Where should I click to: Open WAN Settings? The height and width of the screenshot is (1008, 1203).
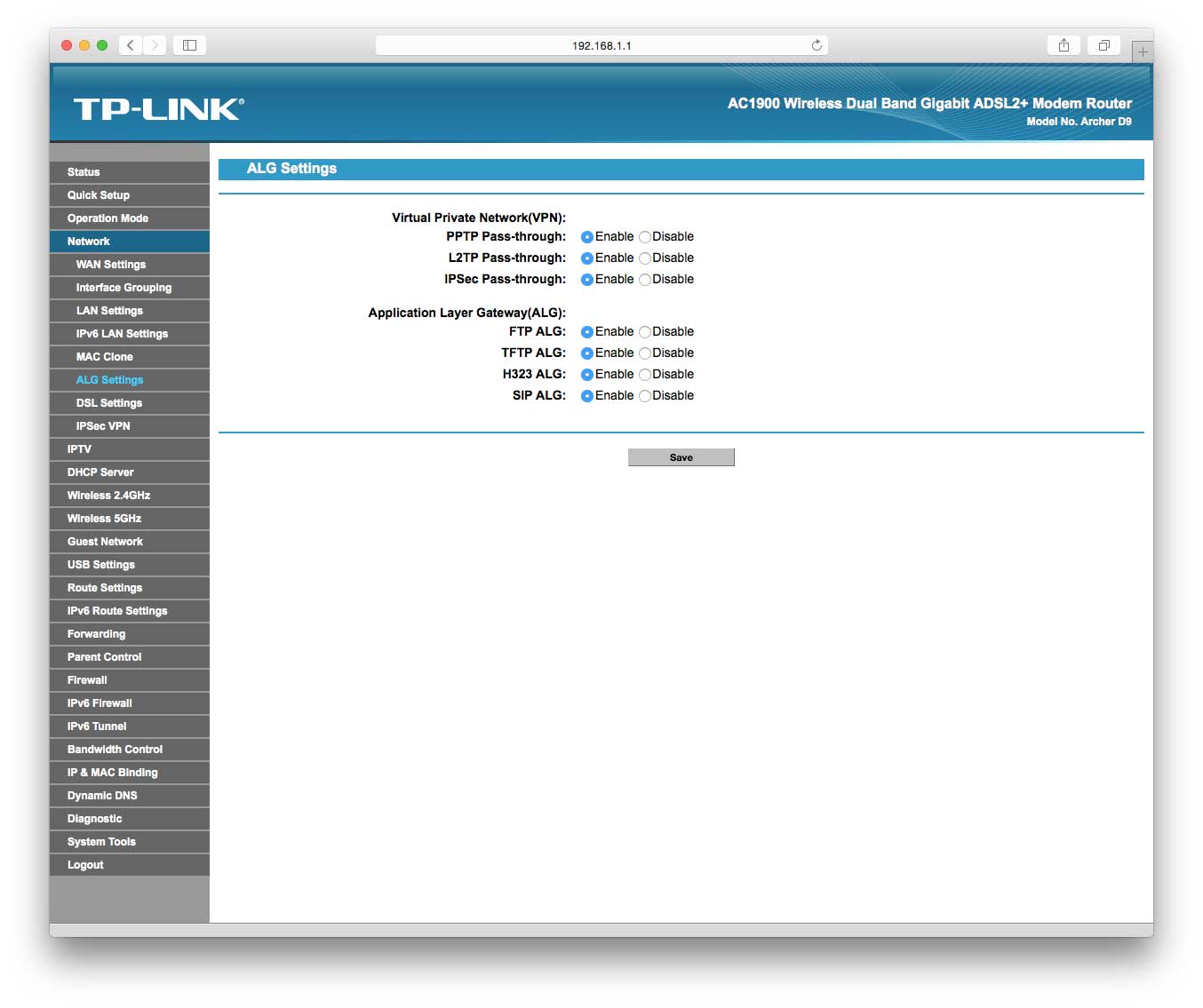(130, 265)
